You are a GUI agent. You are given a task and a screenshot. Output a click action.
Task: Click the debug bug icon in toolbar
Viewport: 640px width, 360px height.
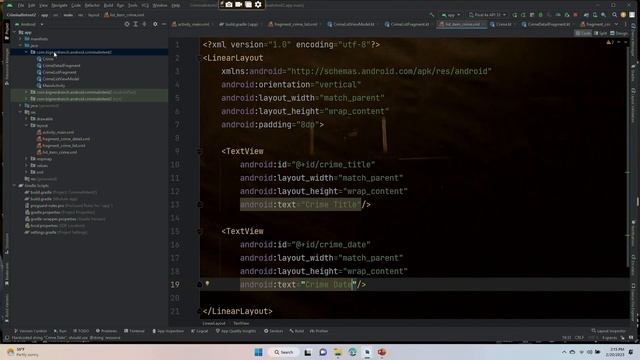[x=541, y=15]
